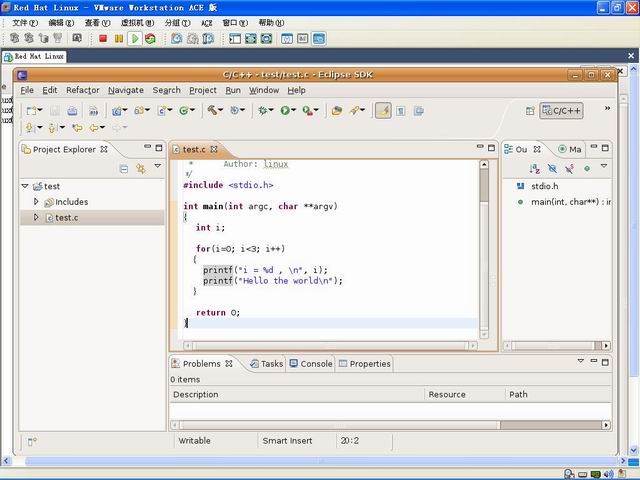Click the green Run launch icon
This screenshot has height=480, width=640.
click(x=284, y=110)
